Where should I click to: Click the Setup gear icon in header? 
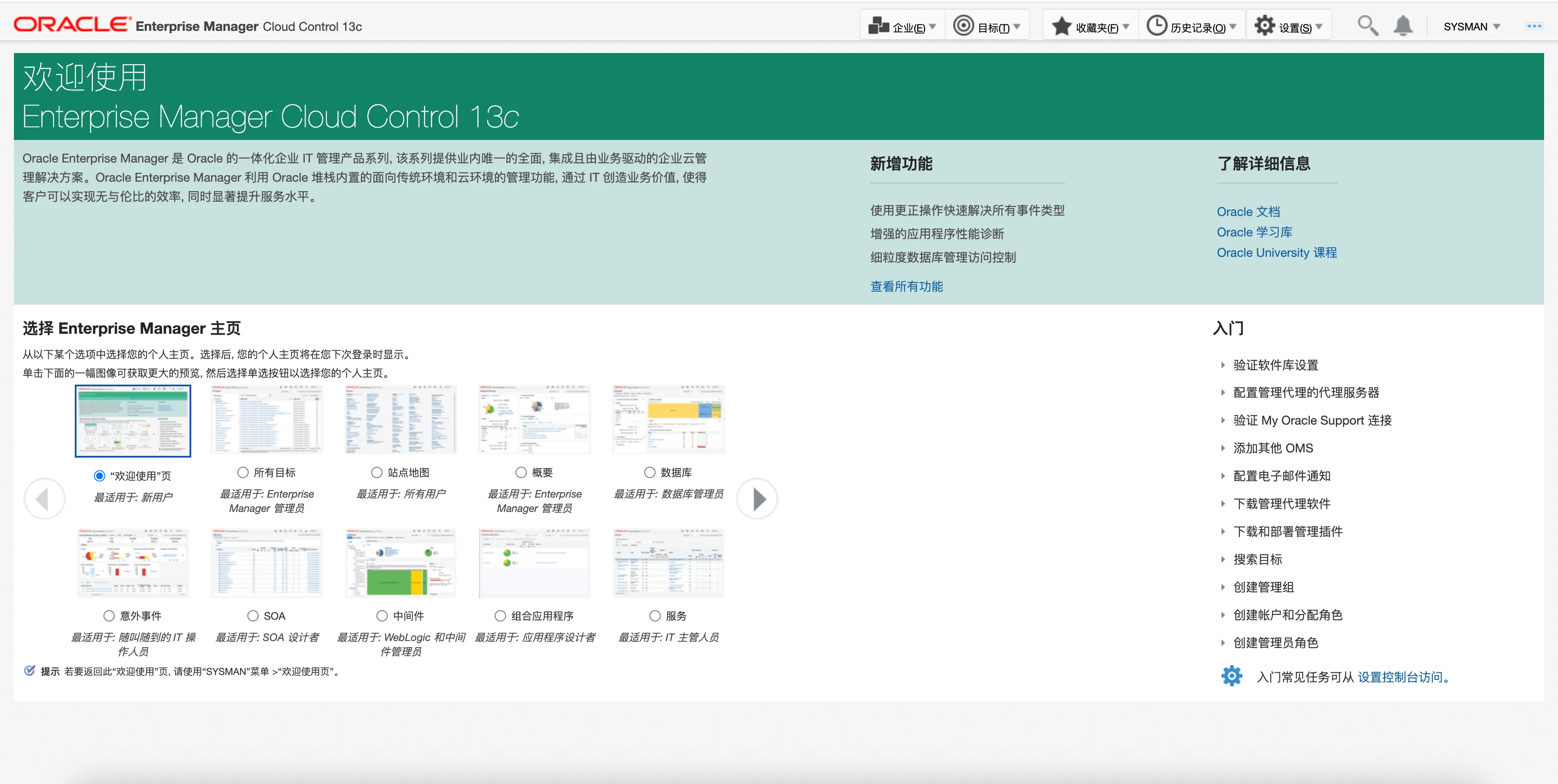(1264, 26)
